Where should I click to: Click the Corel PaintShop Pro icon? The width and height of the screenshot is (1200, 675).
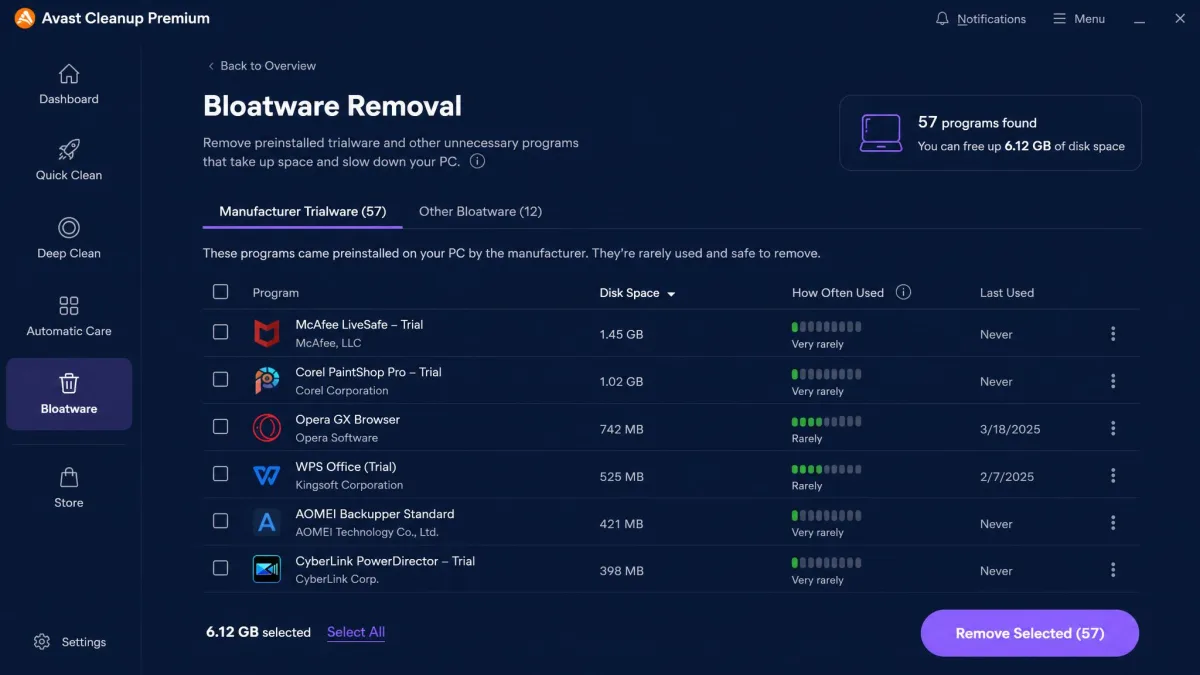(x=267, y=381)
